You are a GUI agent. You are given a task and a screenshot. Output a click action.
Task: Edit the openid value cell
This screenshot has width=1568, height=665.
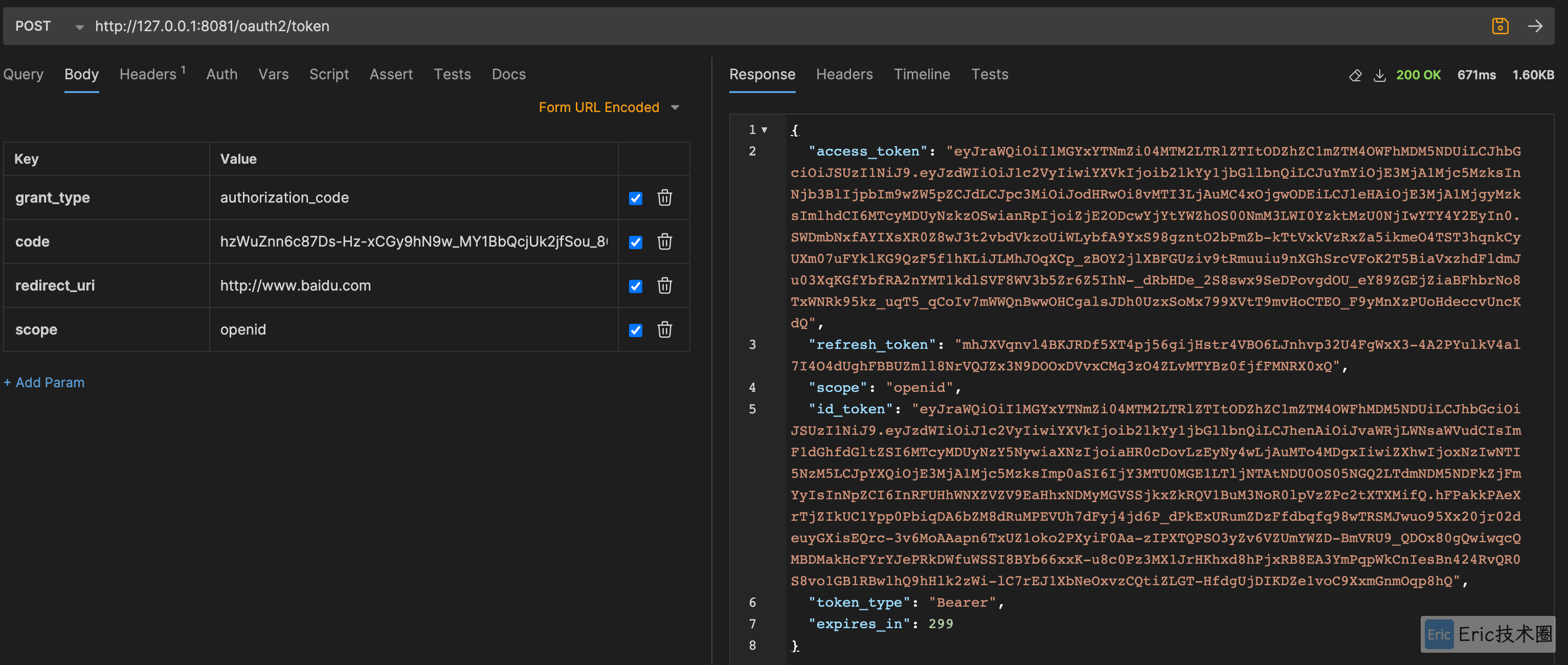tap(414, 329)
